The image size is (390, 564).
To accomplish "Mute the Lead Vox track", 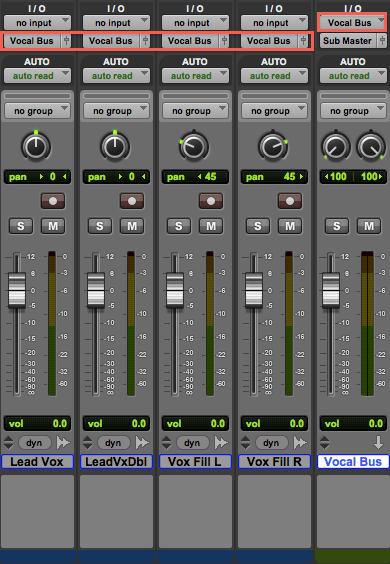I will [53, 226].
